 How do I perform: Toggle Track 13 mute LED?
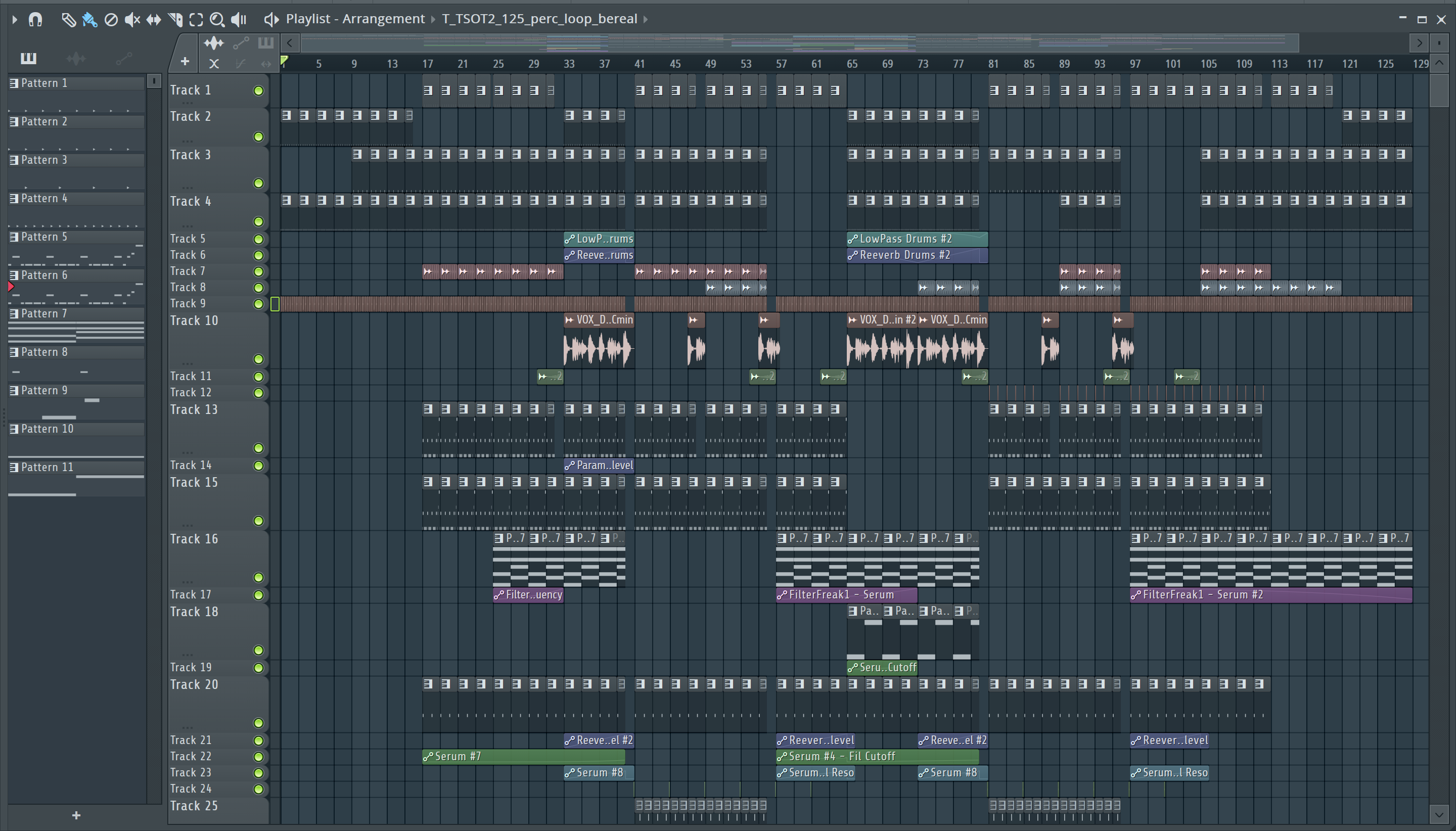point(258,448)
